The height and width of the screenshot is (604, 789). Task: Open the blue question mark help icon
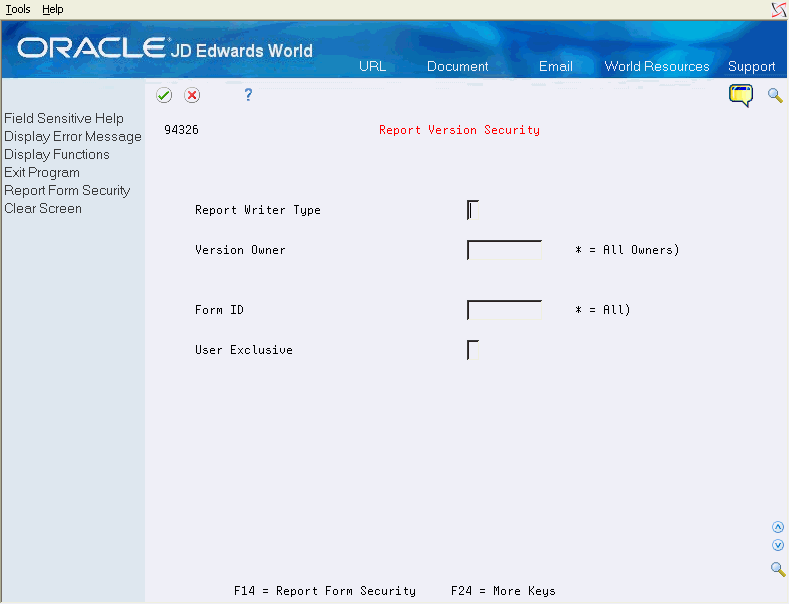pyautogui.click(x=248, y=95)
